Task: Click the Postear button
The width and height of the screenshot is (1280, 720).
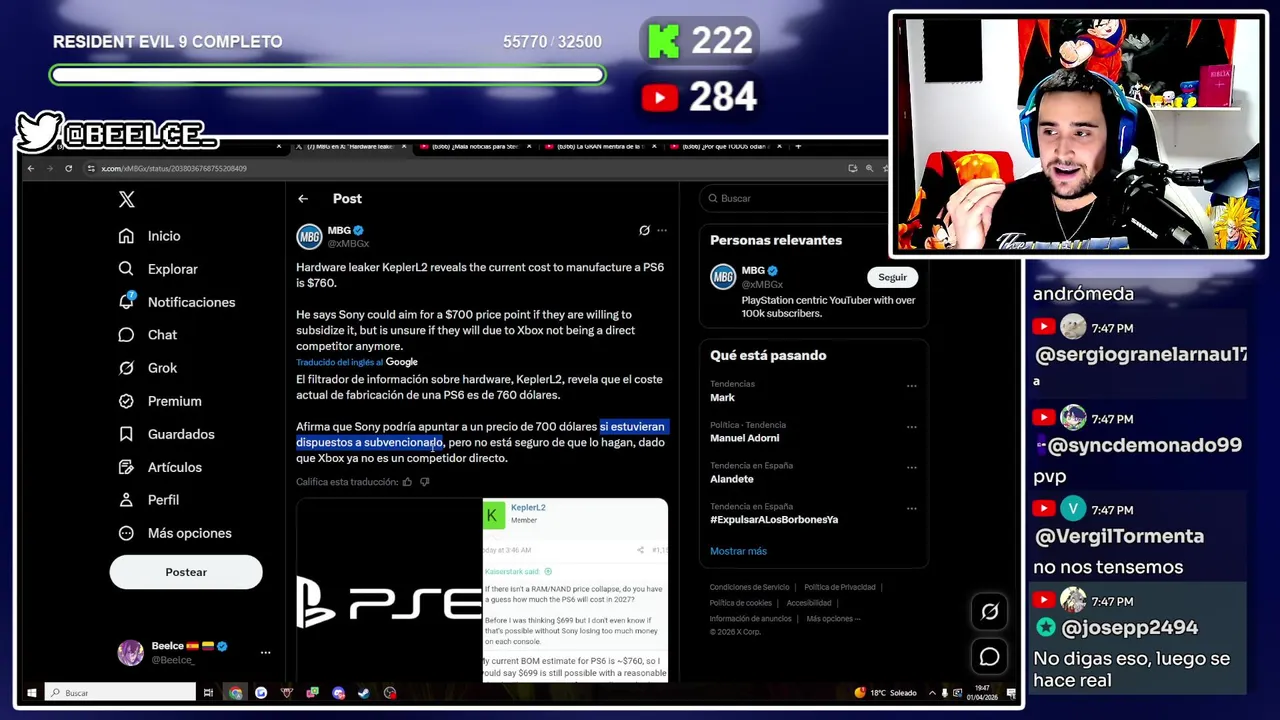Action: click(x=186, y=572)
